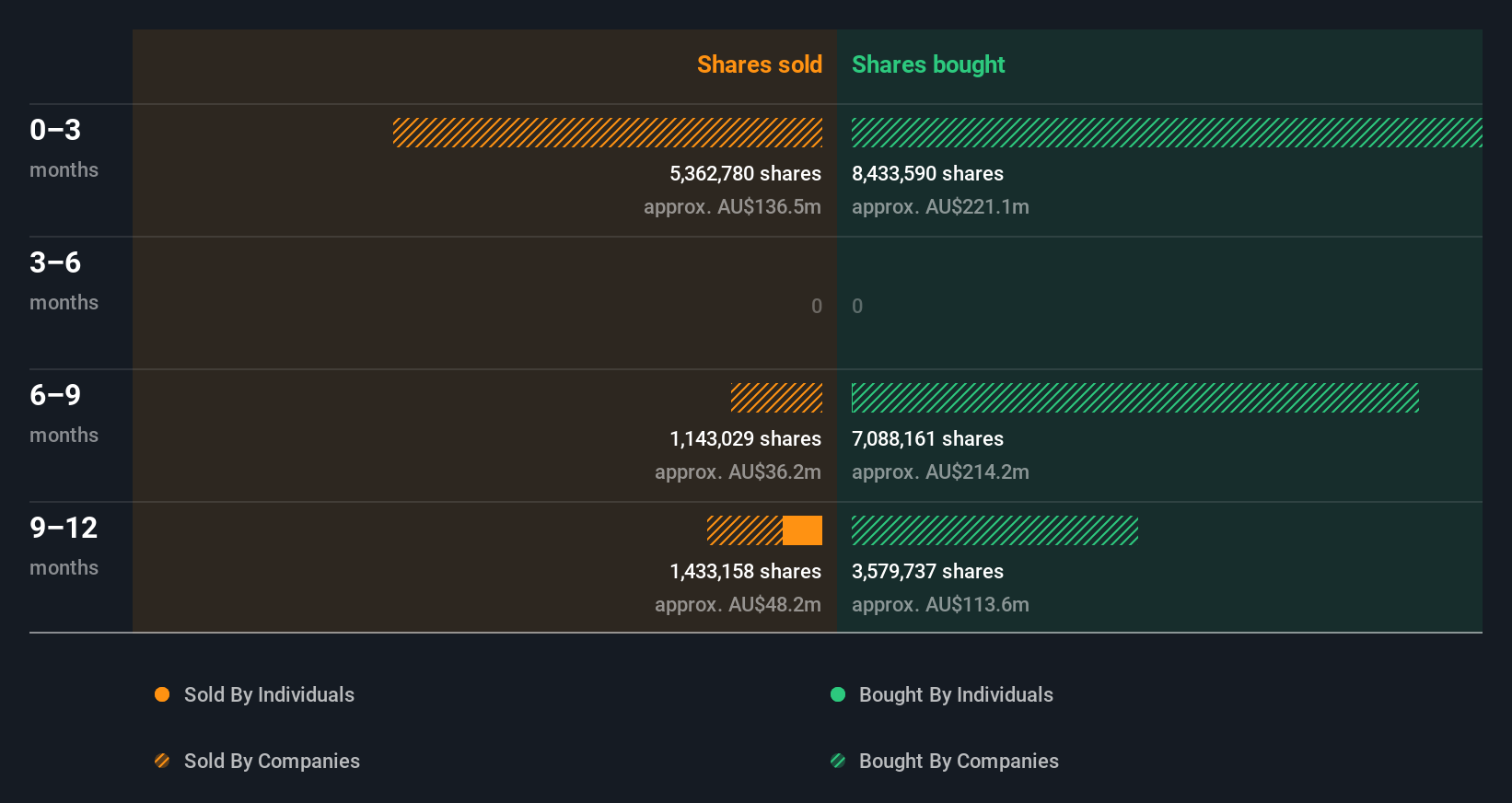Click the 6–9 months green bought bar
The image size is (1512, 803).
1135,398
